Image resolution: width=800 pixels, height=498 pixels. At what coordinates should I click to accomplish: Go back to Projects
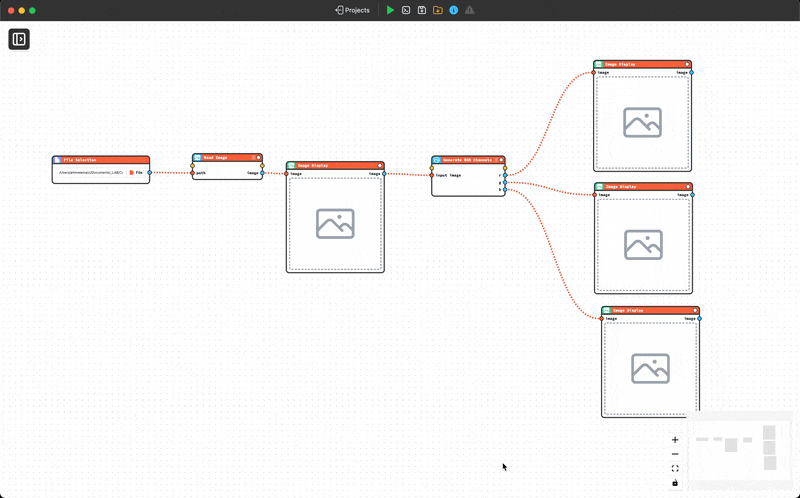(x=353, y=10)
